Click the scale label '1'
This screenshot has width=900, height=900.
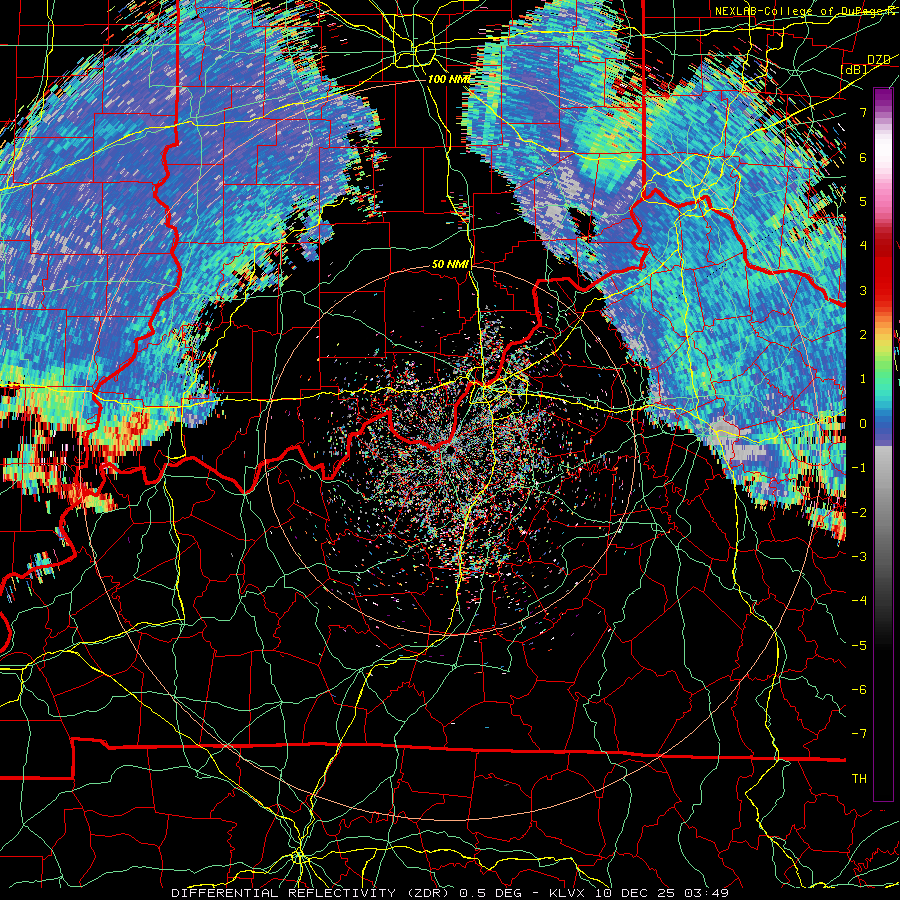pos(863,379)
